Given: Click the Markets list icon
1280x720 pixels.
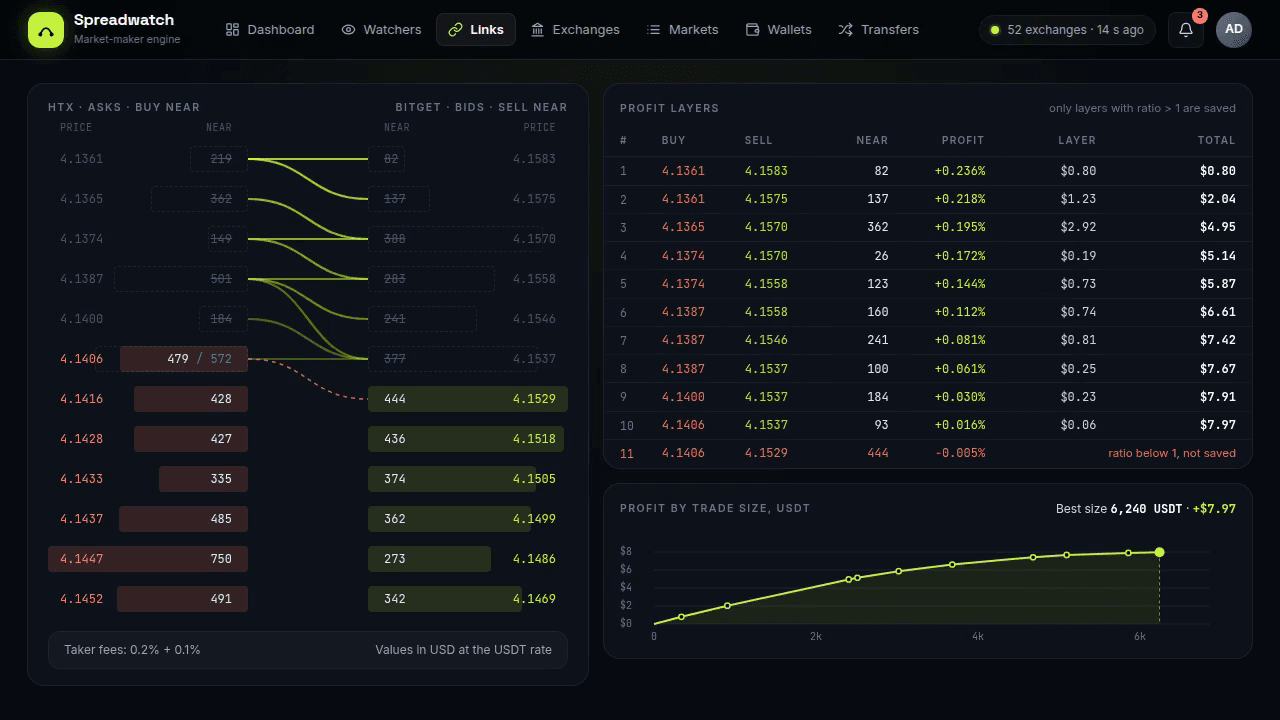Looking at the screenshot, I should pos(654,30).
